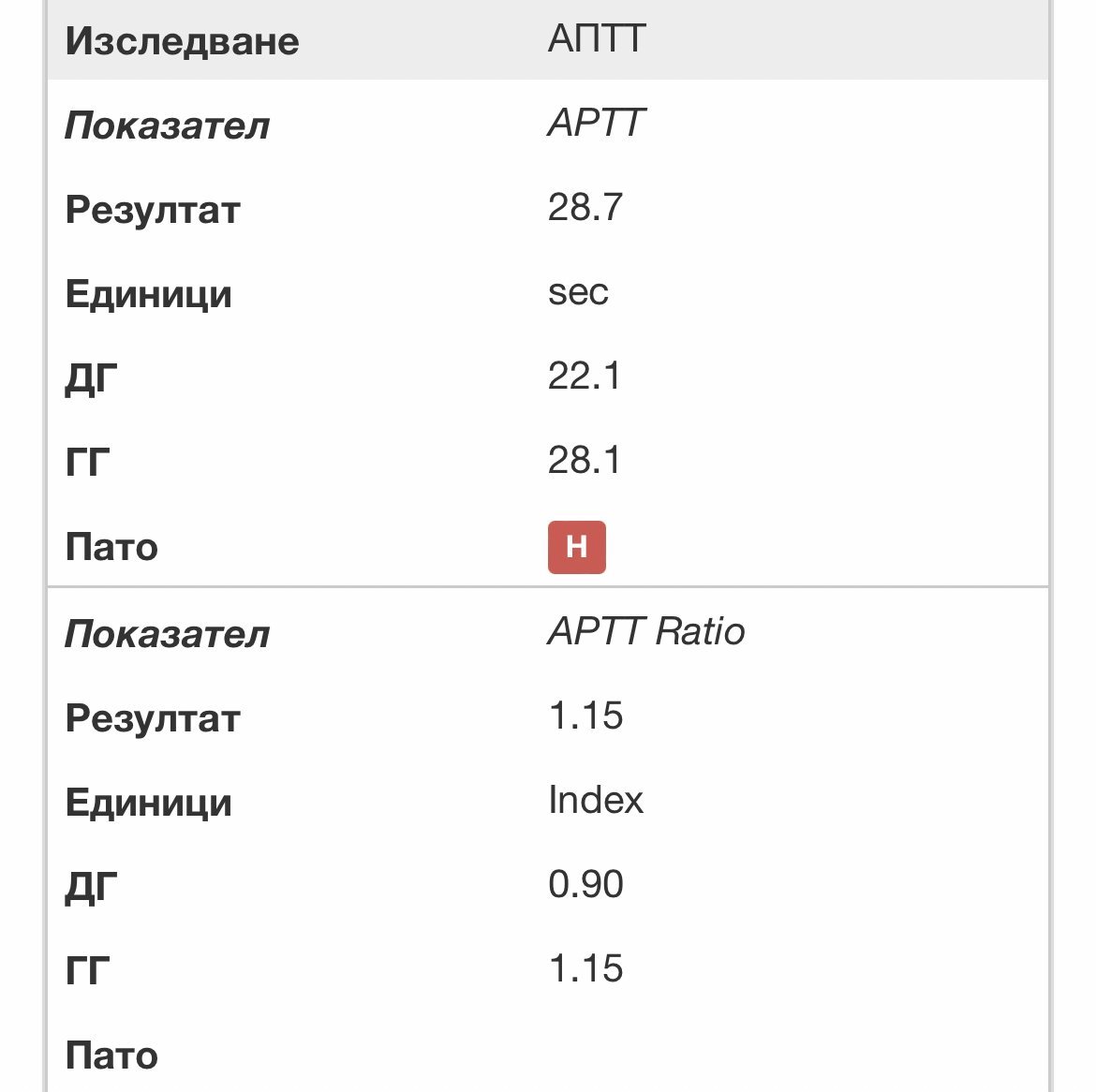Click the "ДГ" label next to 0.90
This screenshot has height=1092, width=1096.
pyautogui.click(x=91, y=887)
